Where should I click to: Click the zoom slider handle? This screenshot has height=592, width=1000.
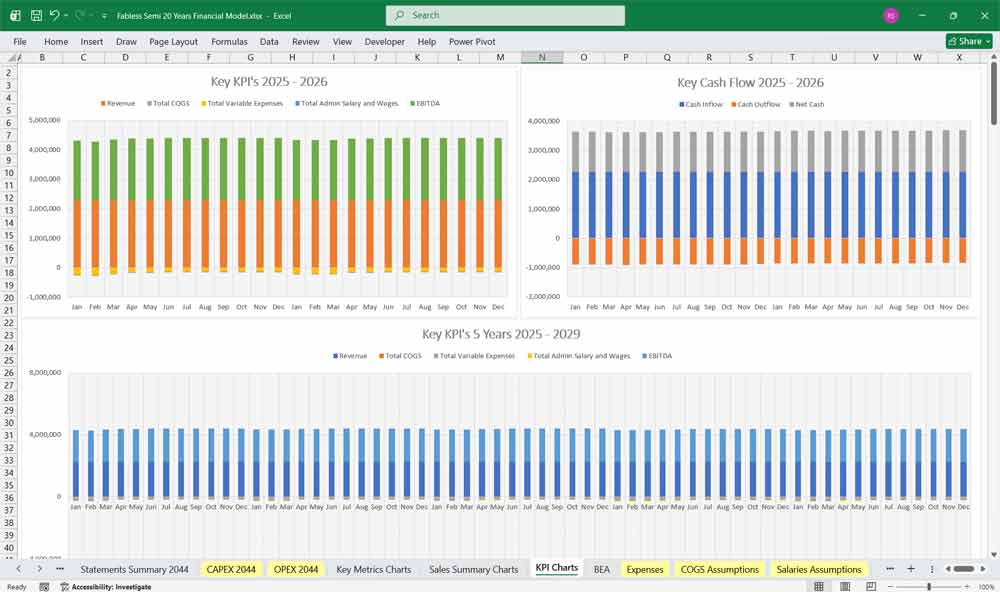[x=929, y=587]
